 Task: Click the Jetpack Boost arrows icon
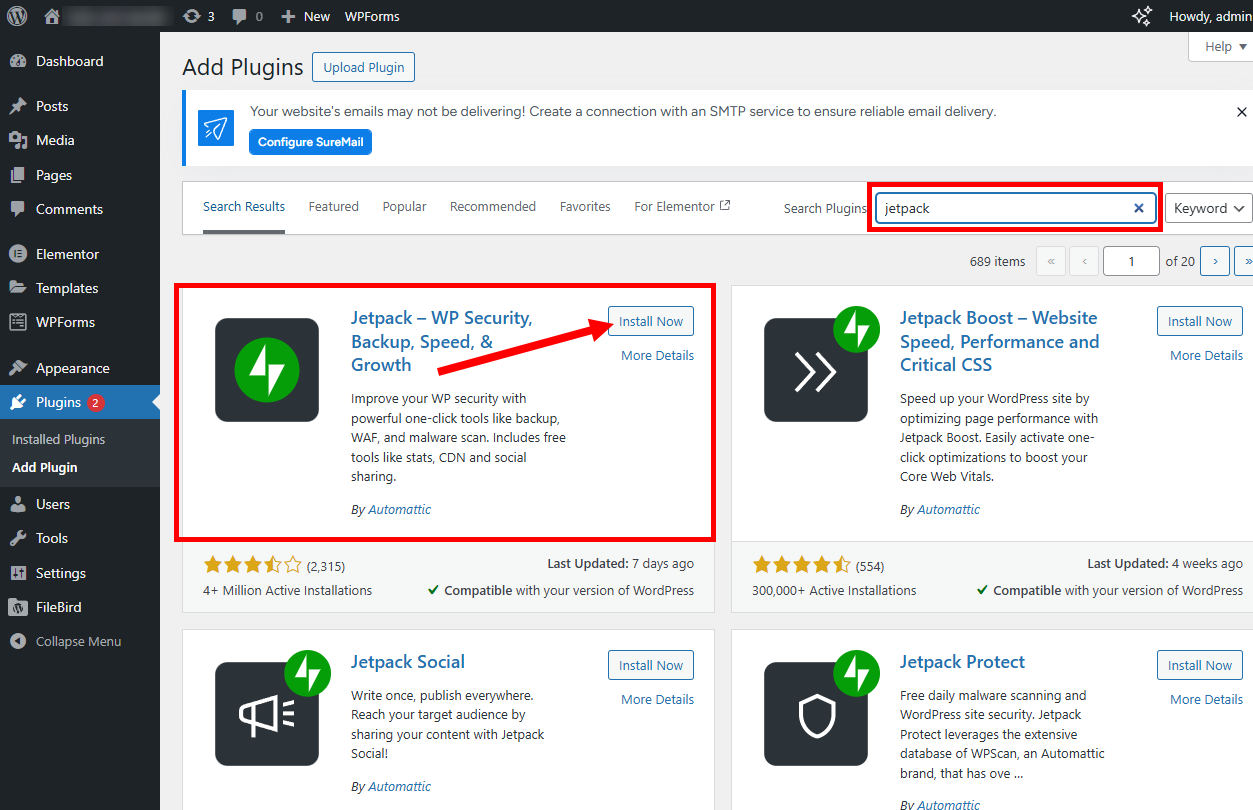816,370
